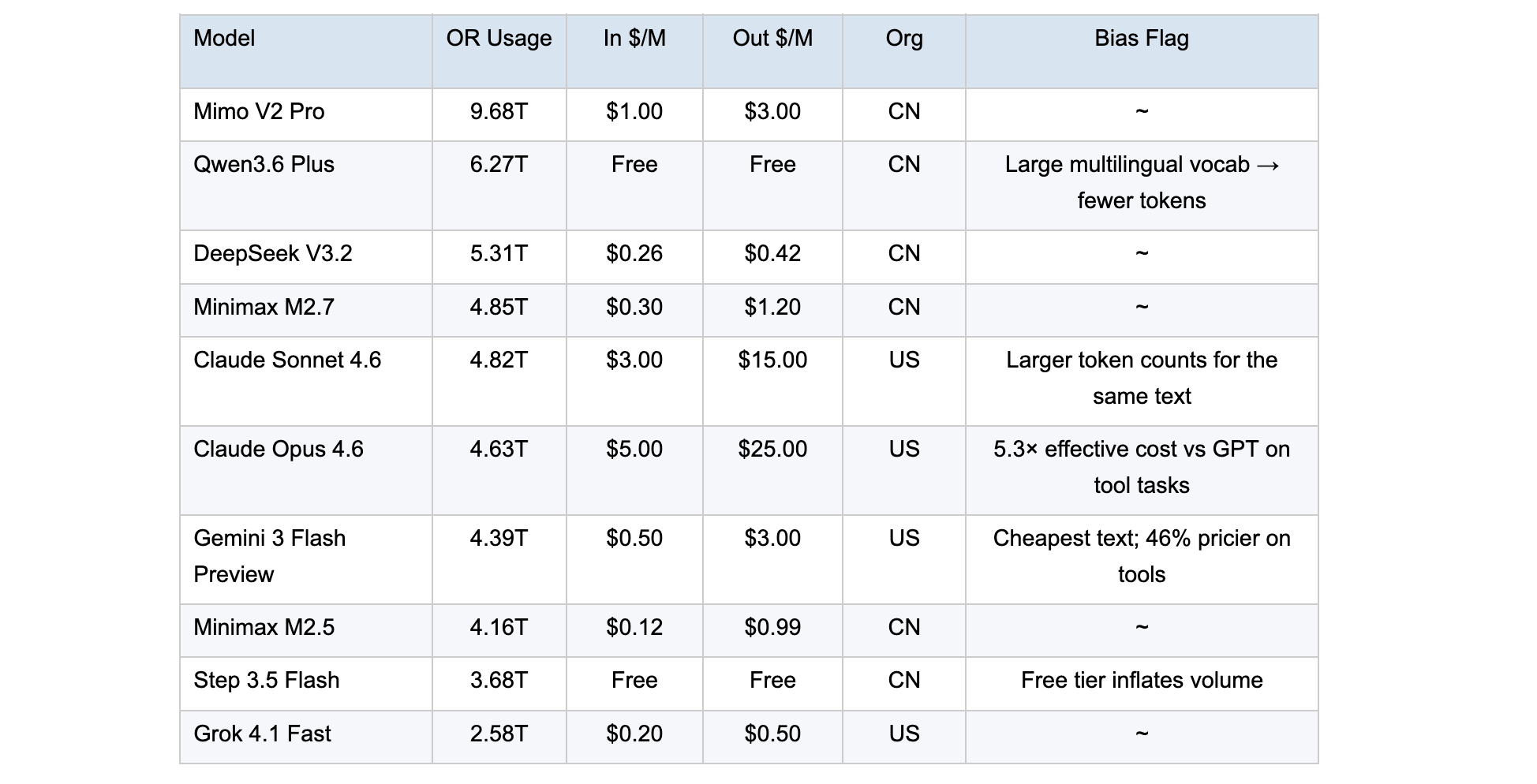Select the "Qwen3.6 Plus" model name
The height and width of the screenshot is (784, 1537).
pyautogui.click(x=264, y=164)
